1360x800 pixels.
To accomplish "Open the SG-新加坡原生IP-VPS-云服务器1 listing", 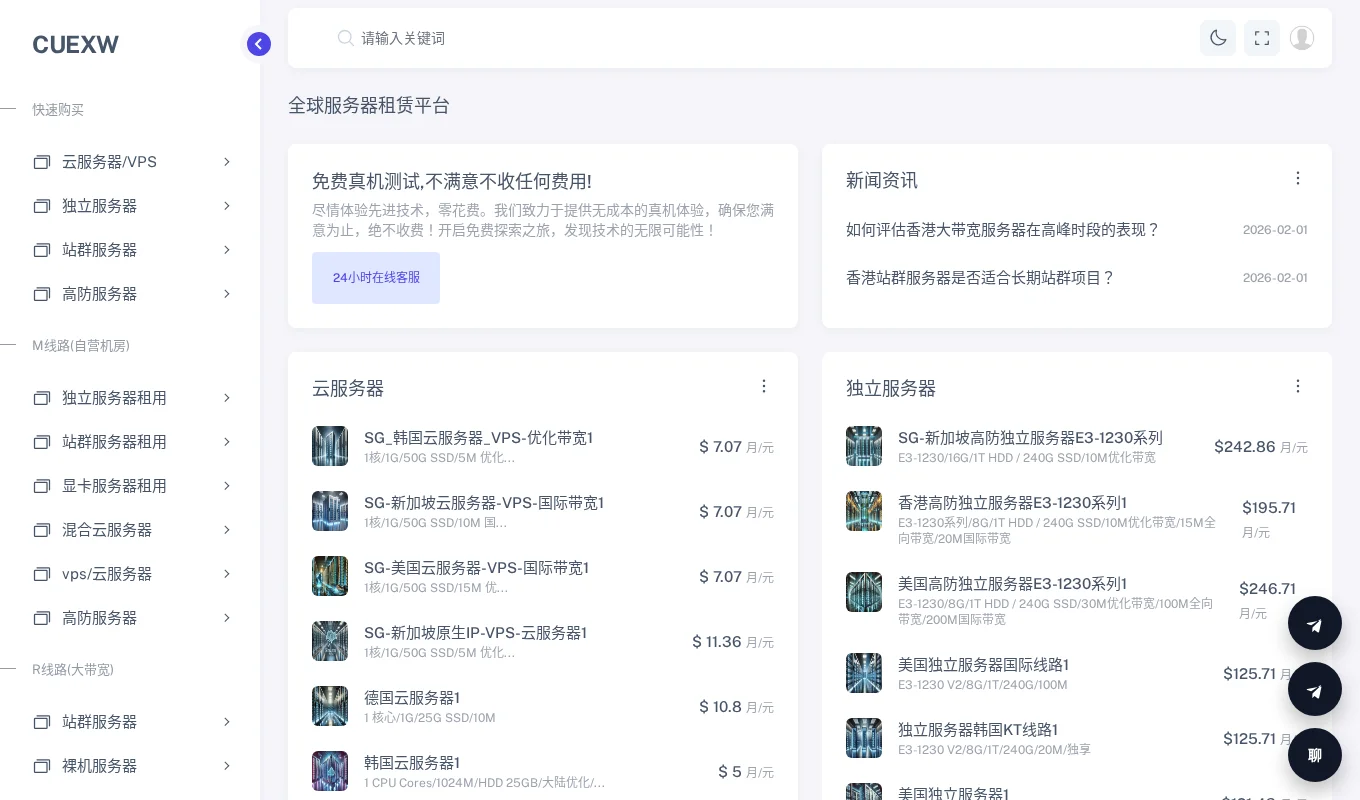I will pos(475,633).
